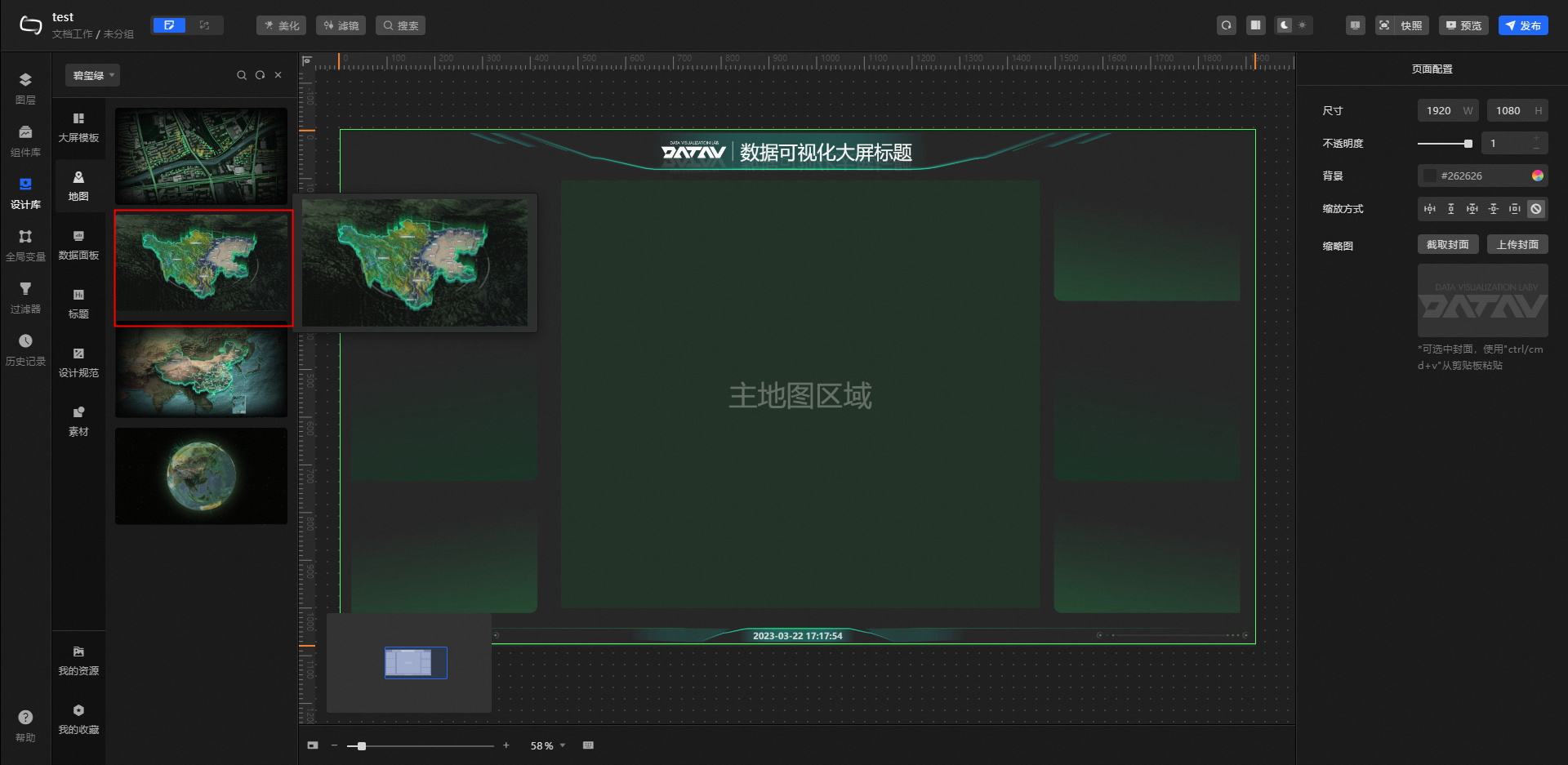The width and height of the screenshot is (1568, 765).
Task: Click the 上传封面 upload cover button
Action: (1517, 244)
